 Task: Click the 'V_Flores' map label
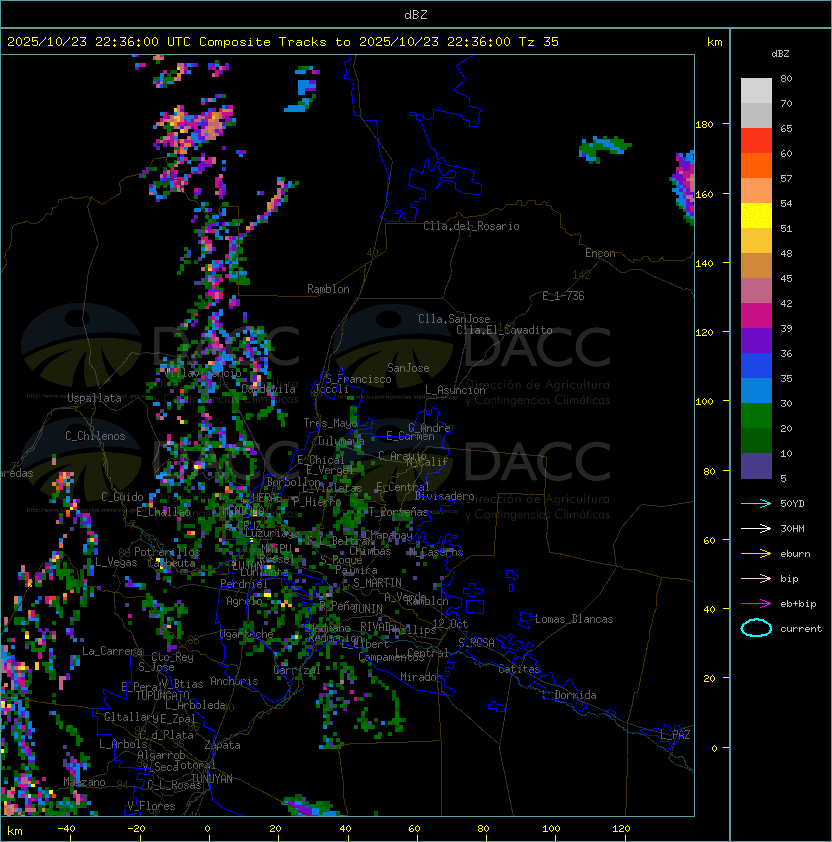(151, 806)
